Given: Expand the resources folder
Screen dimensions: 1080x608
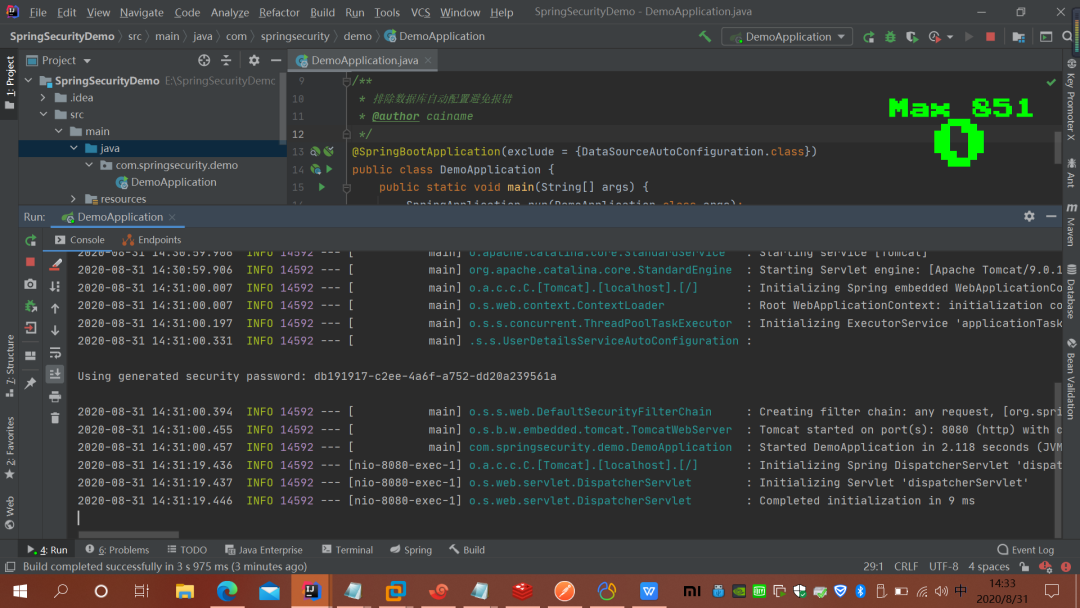Looking at the screenshot, I should tap(74, 199).
